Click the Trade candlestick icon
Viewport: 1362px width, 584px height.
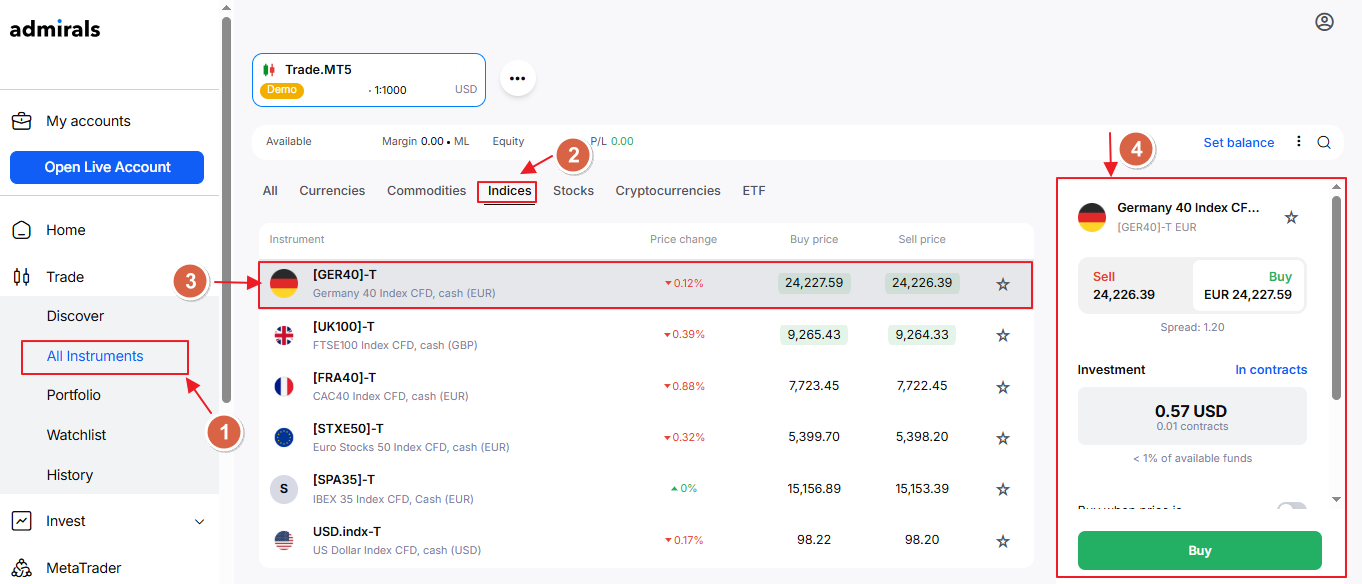tap(21, 277)
